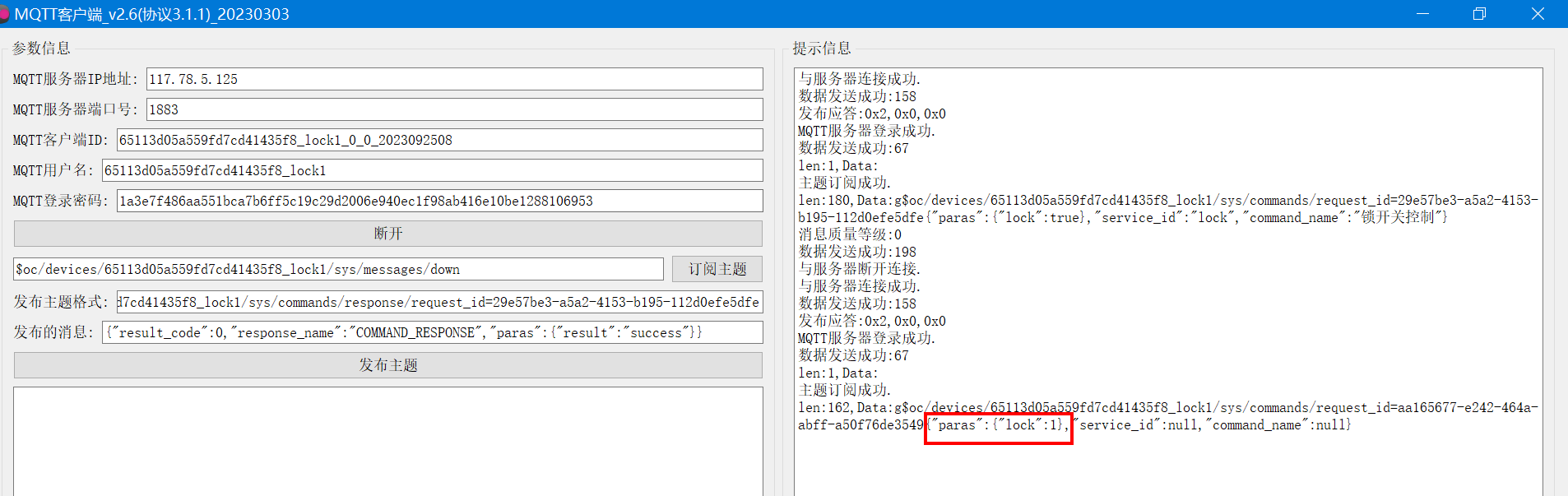The width and height of the screenshot is (1568, 496).
Task: Click the MQTT client ID field
Action: click(x=439, y=140)
